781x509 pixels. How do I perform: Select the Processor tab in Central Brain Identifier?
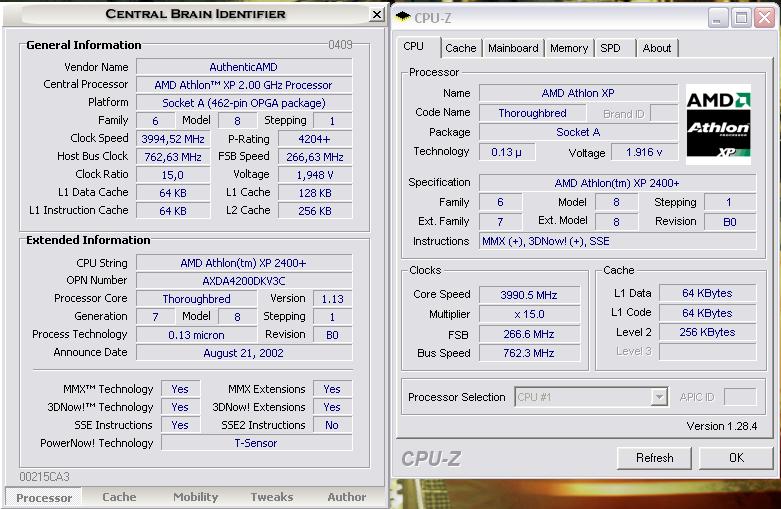(44, 498)
